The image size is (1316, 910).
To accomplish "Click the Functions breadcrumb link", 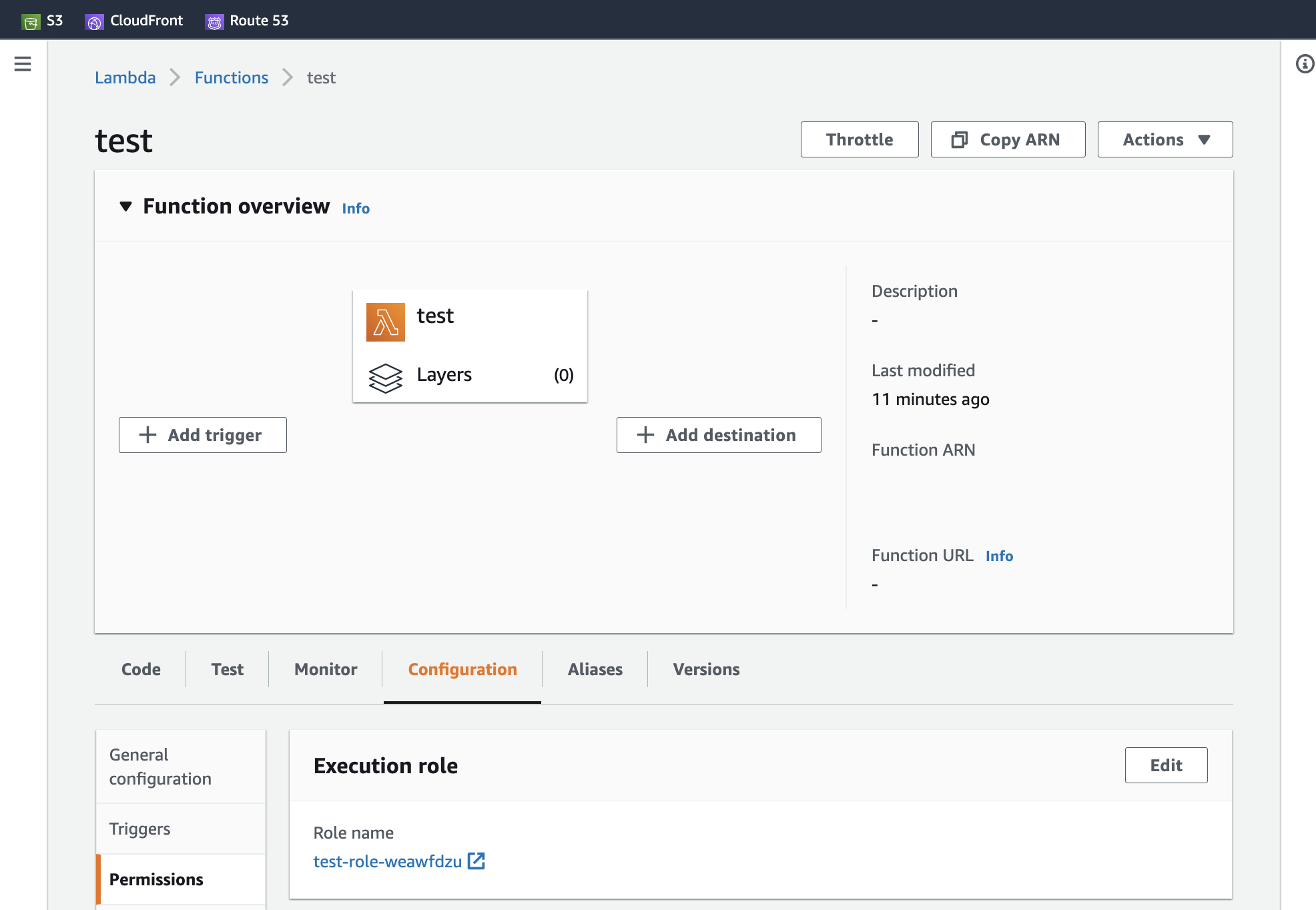I will pos(231,77).
